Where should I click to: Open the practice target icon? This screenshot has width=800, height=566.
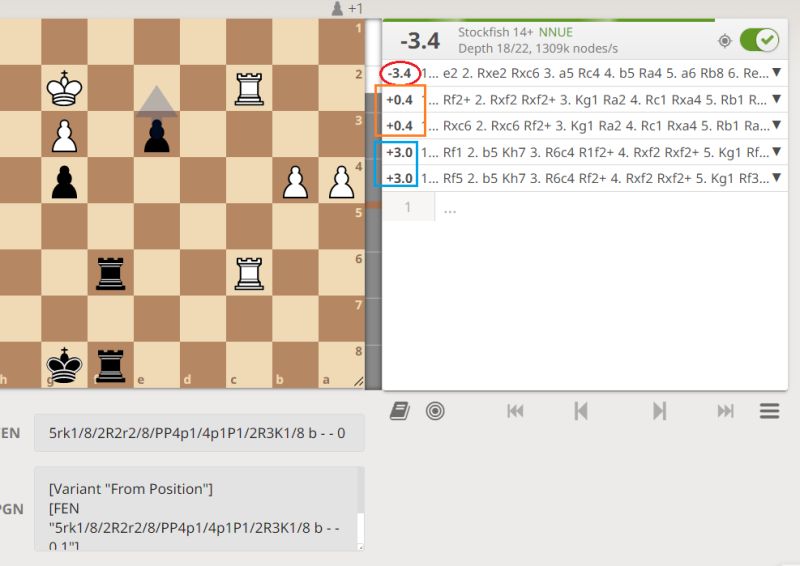pyautogui.click(x=435, y=411)
